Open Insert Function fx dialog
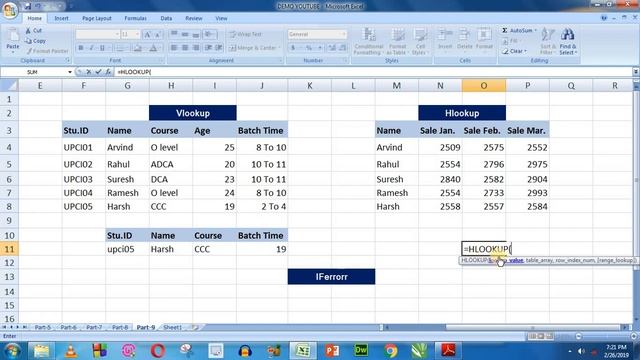The height and width of the screenshot is (360, 640). coord(108,72)
